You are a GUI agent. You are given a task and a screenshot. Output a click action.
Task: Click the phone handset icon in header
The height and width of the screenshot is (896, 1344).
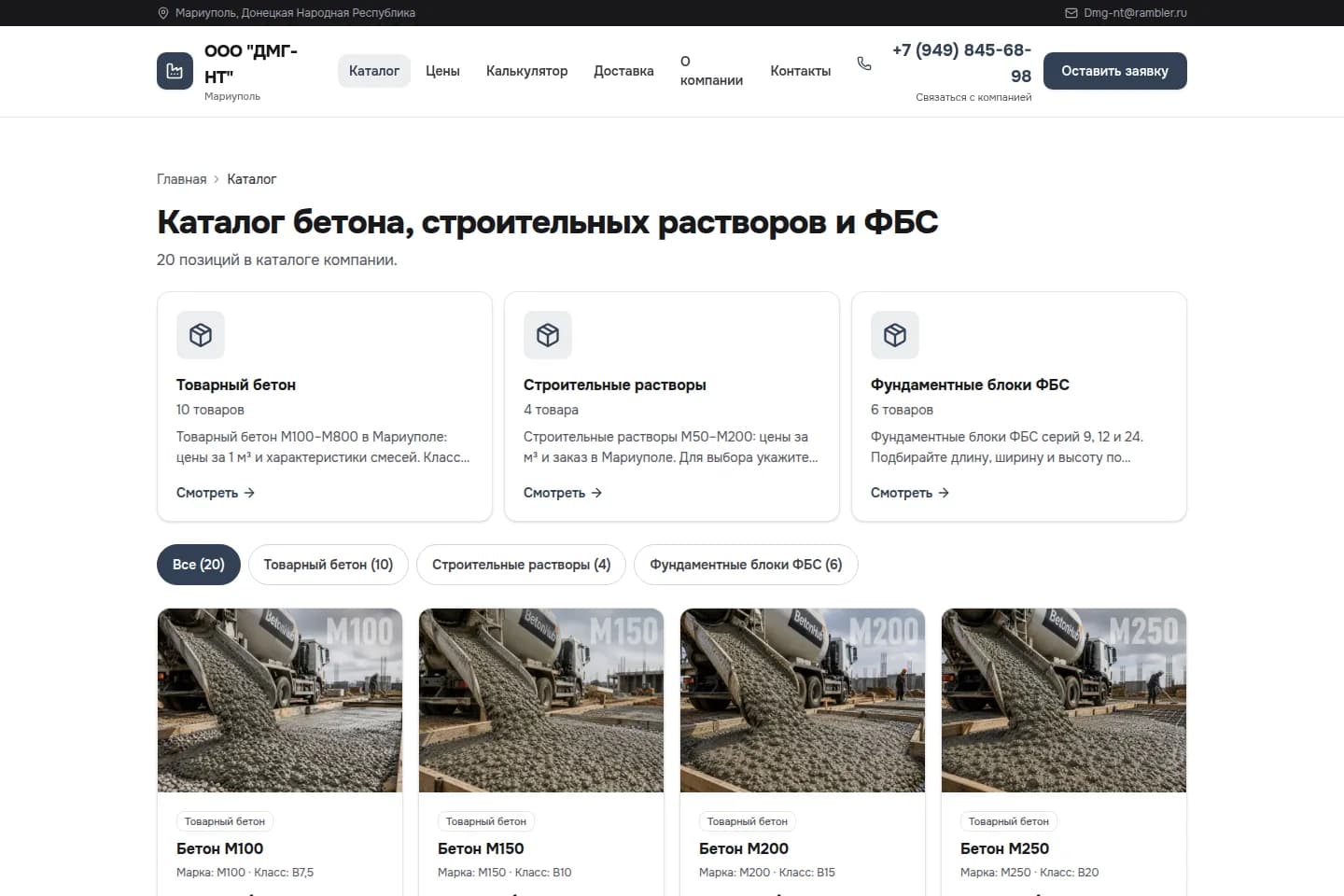point(864,63)
